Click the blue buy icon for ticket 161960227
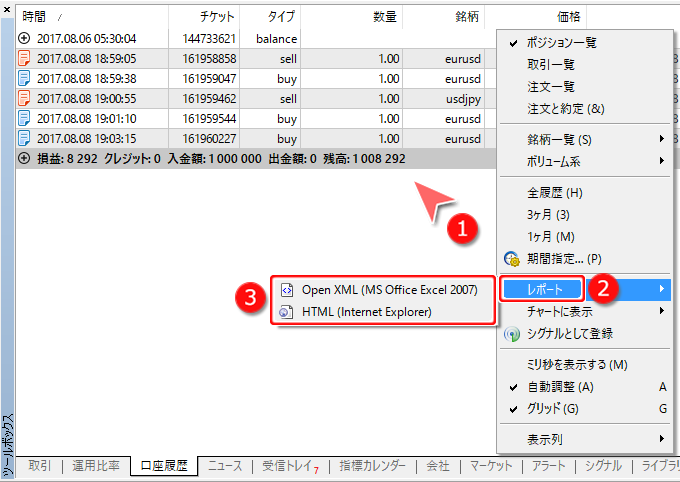The image size is (680, 482). [24, 138]
